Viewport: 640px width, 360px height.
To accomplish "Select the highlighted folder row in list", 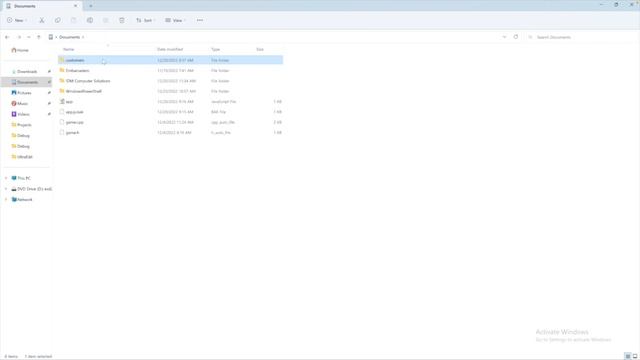I will point(171,60).
